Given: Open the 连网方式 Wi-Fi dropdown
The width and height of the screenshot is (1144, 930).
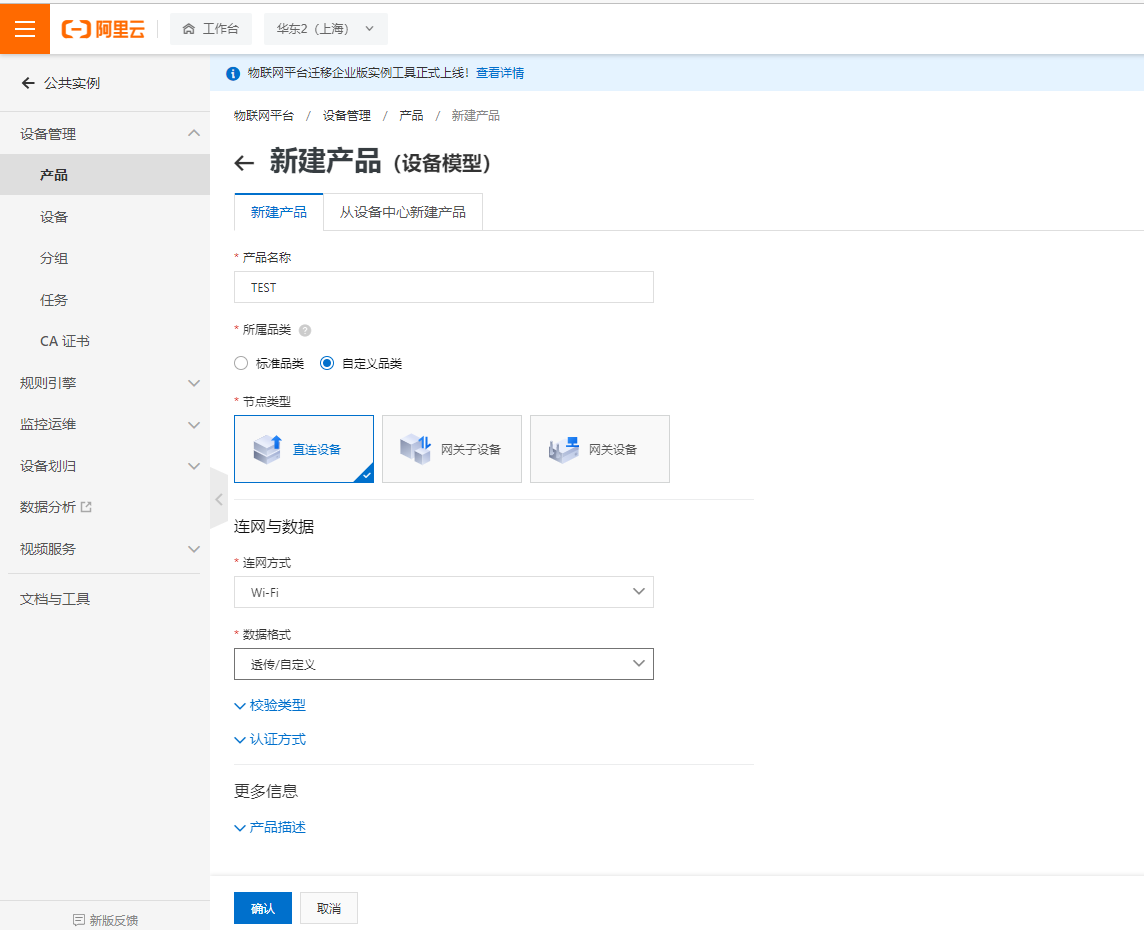Looking at the screenshot, I should pos(443,591).
